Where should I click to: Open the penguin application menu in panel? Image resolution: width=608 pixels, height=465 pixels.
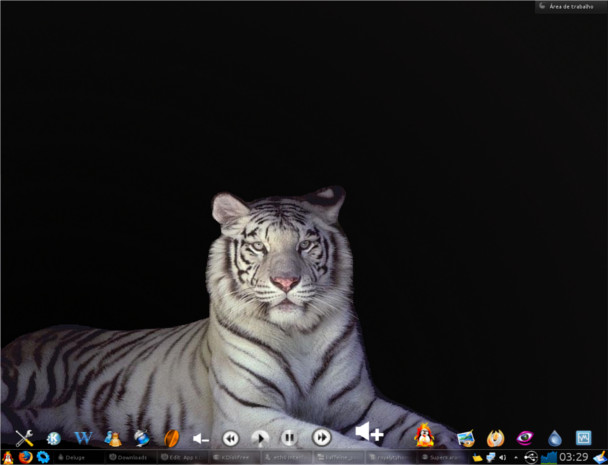pyautogui.click(x=7, y=458)
